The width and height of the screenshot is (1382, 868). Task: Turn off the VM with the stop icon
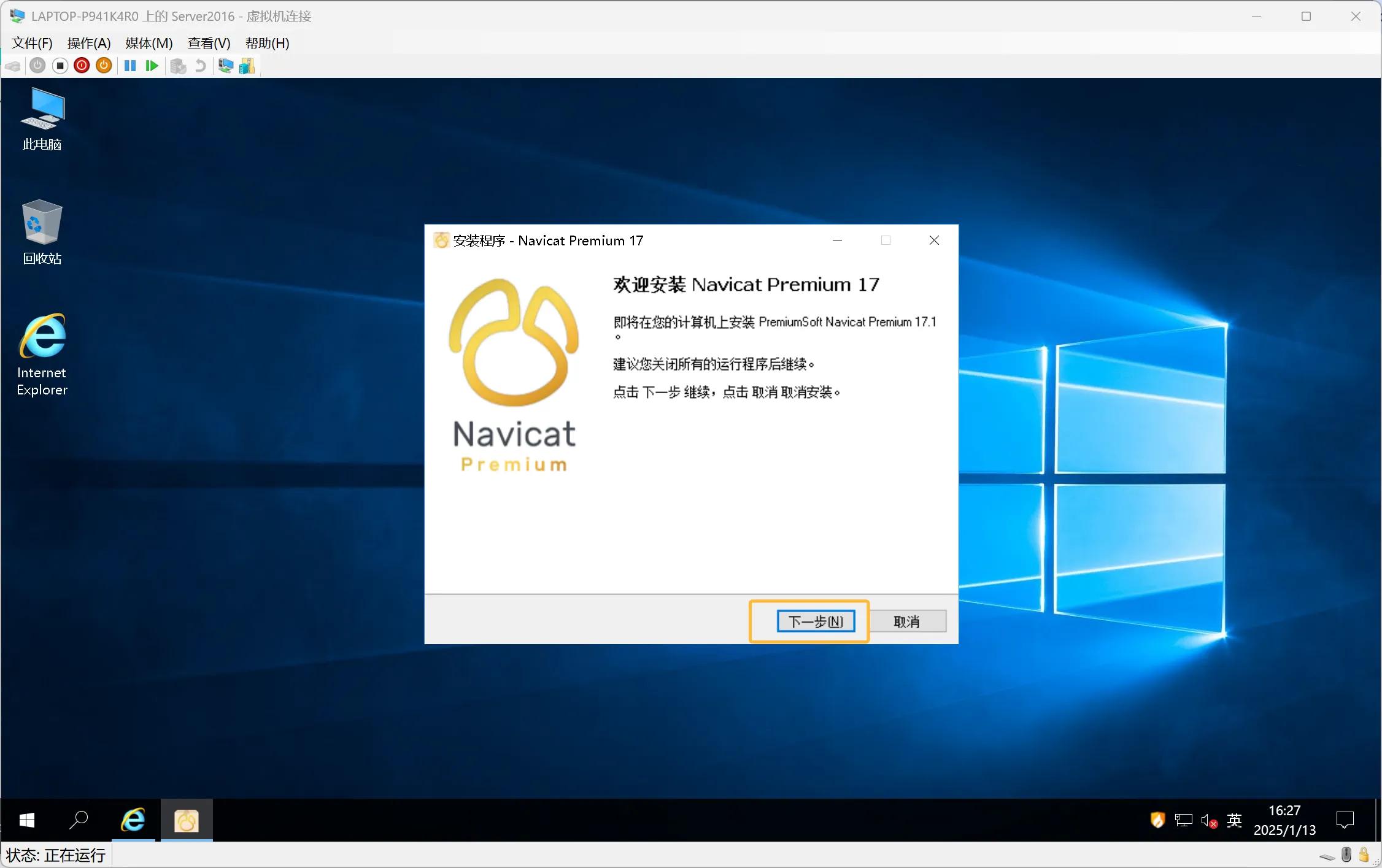[60, 66]
